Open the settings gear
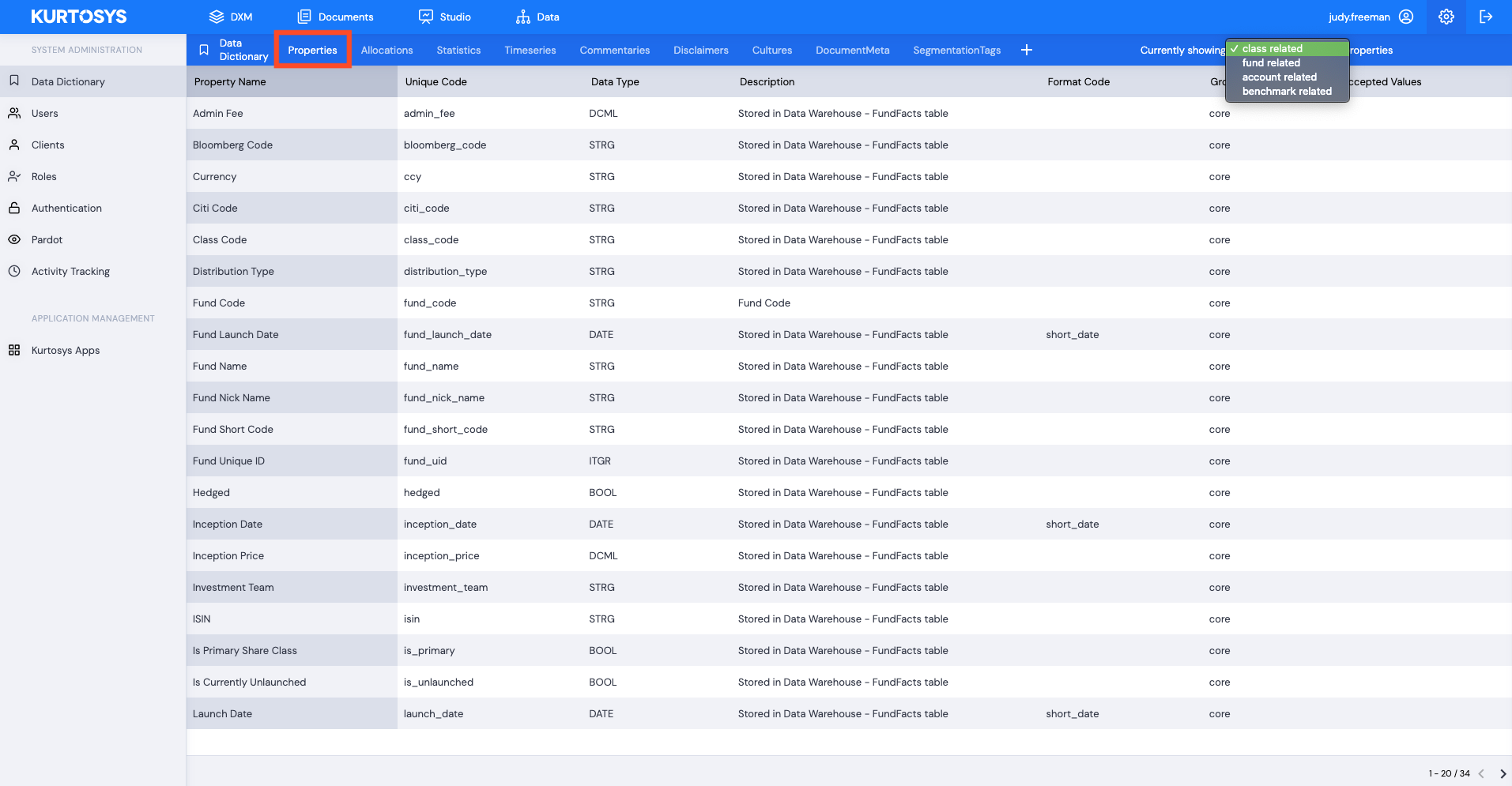1512x786 pixels. [1446, 16]
